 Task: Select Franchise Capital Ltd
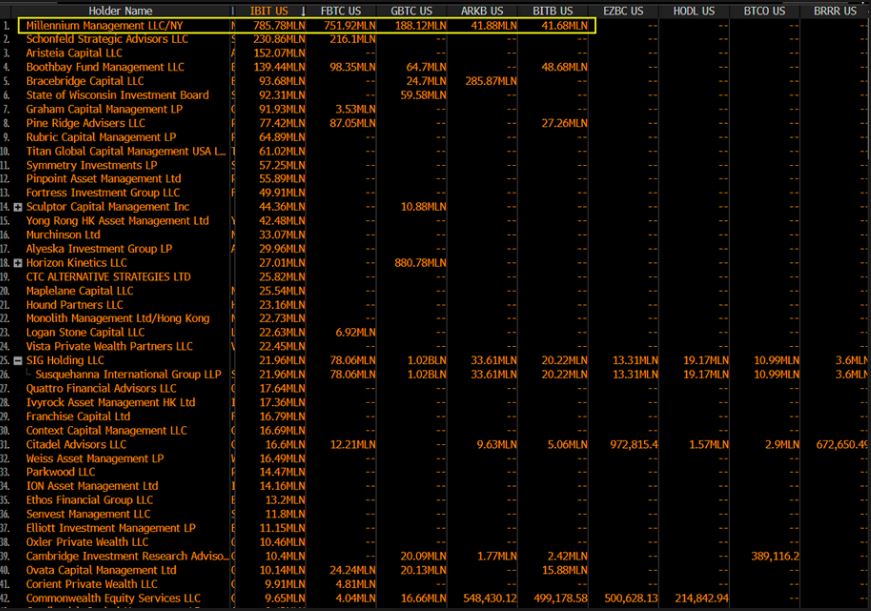[78, 417]
